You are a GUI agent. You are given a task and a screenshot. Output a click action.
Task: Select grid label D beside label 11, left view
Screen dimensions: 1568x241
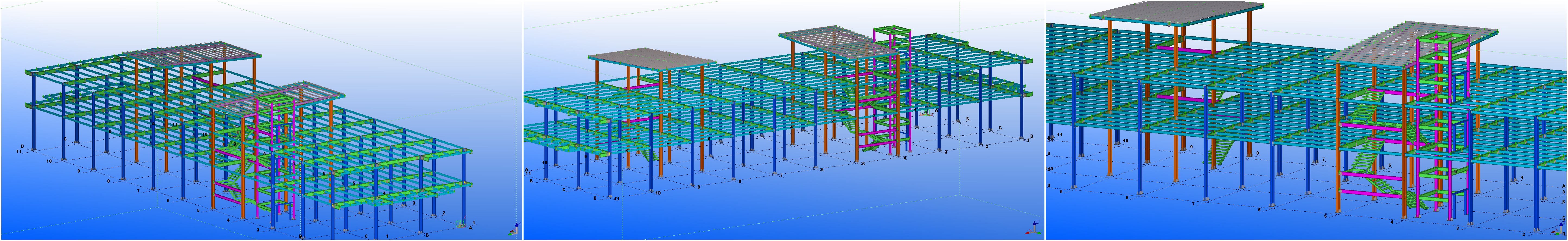[x=23, y=146]
